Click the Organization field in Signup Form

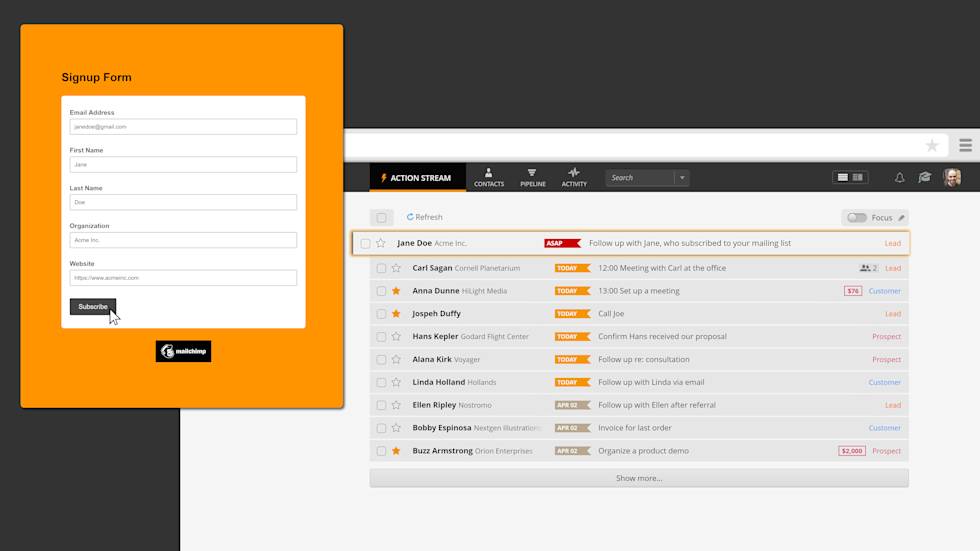pyautogui.click(x=183, y=240)
